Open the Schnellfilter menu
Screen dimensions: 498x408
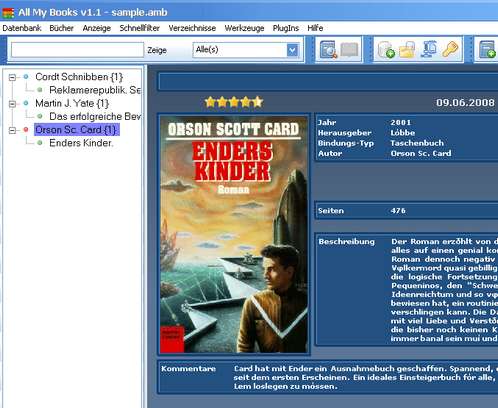140,28
